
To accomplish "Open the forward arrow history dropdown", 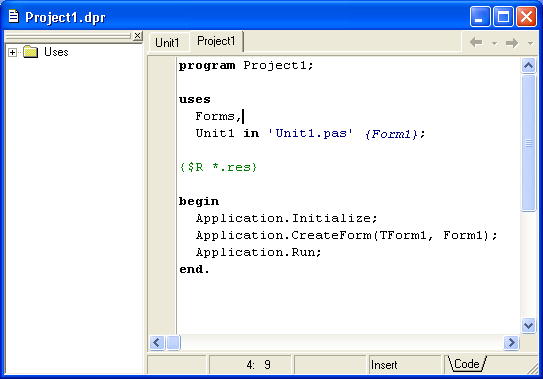I will click(530, 43).
